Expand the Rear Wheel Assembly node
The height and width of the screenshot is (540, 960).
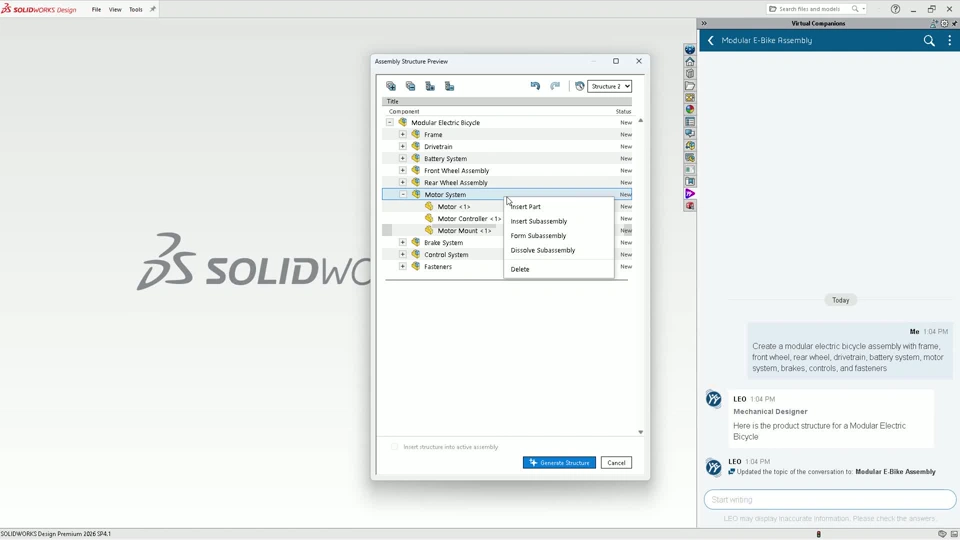402,182
